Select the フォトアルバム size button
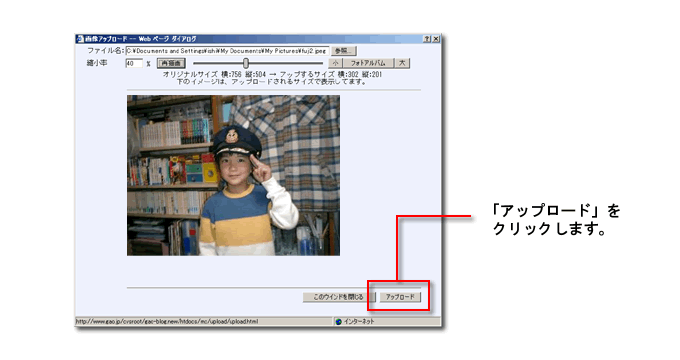 368,63
